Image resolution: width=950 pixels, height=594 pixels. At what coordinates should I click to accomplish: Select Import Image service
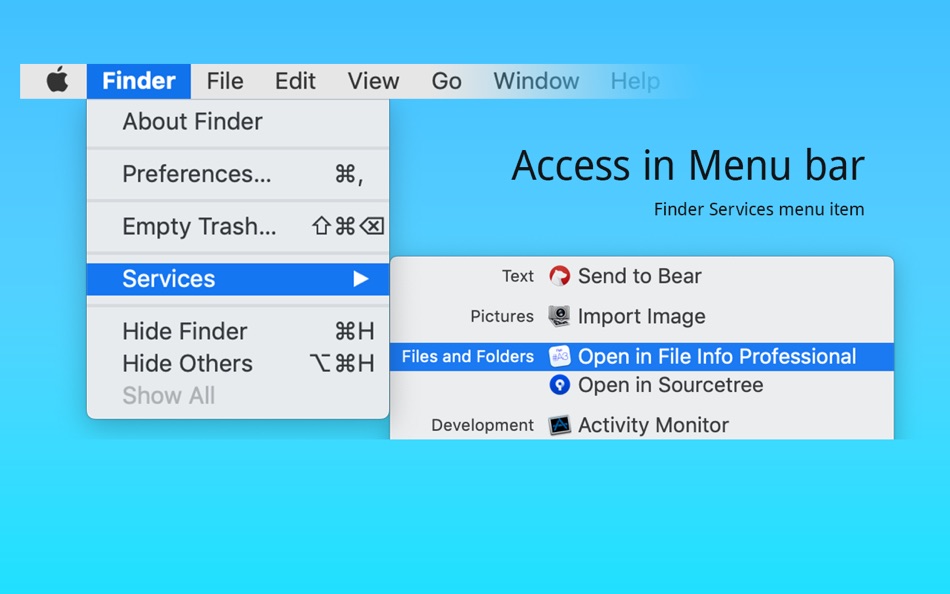642,316
